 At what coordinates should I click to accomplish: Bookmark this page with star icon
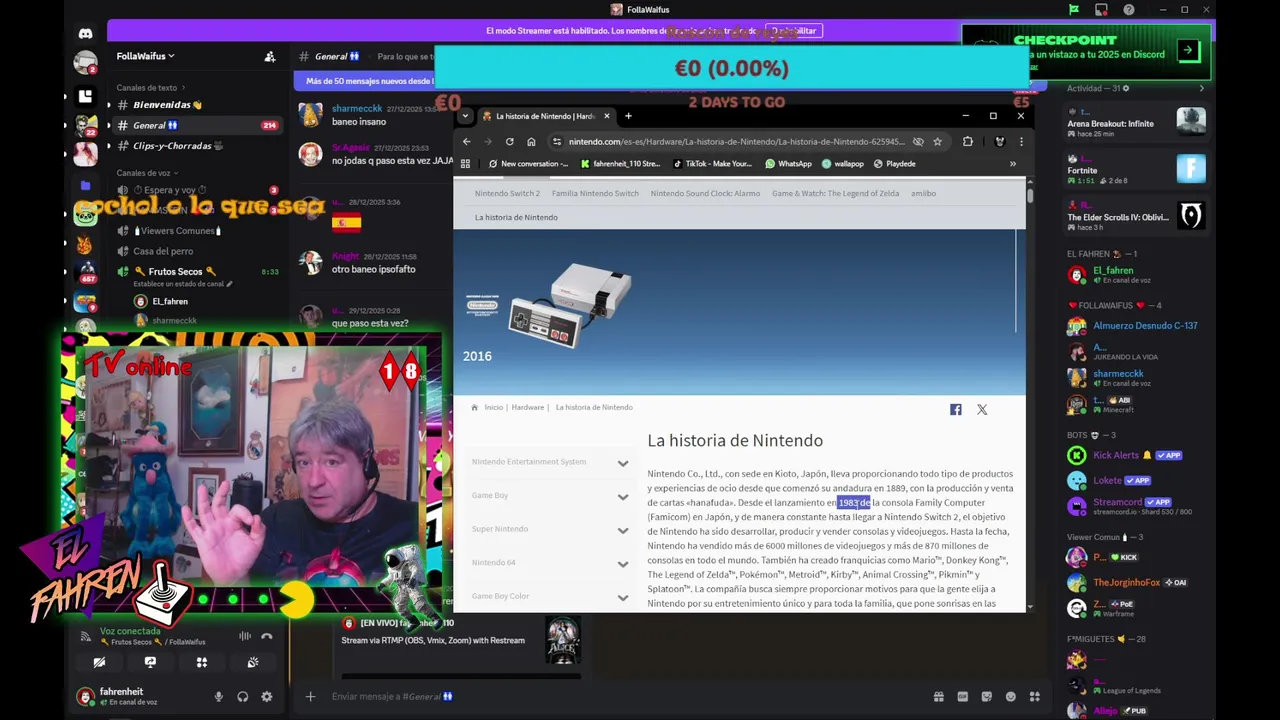[x=937, y=142]
